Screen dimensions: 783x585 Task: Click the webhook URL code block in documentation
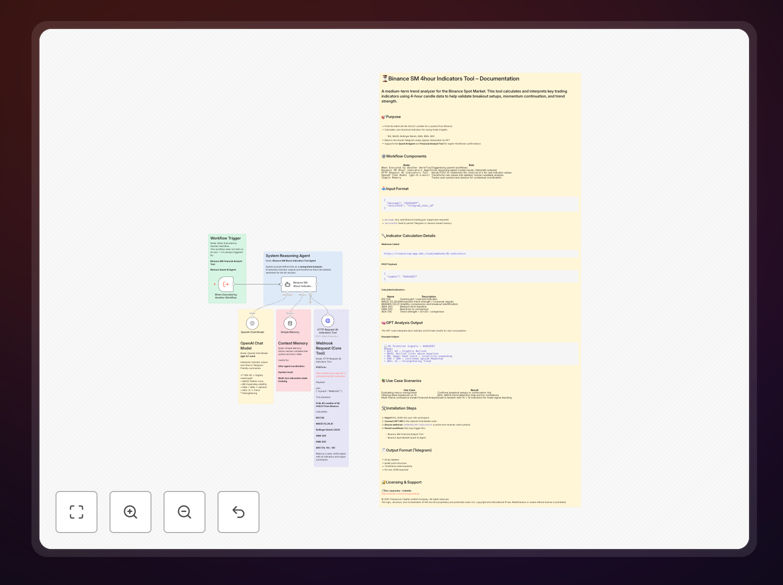click(479, 254)
